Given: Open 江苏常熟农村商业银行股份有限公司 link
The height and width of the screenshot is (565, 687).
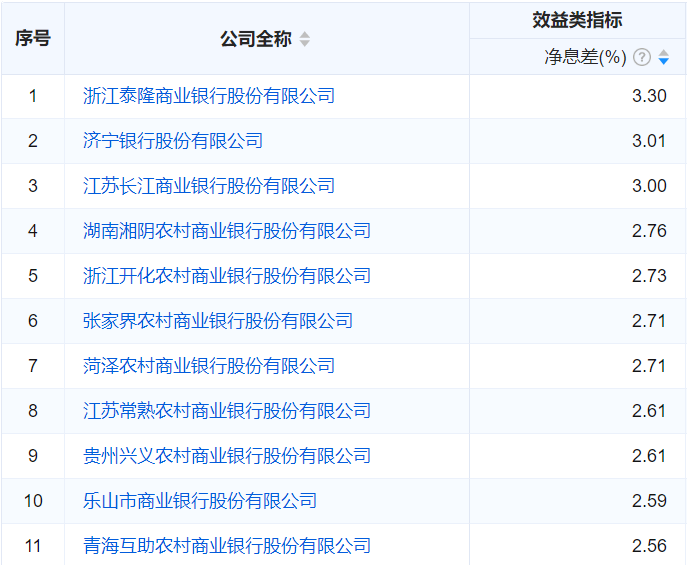Looking at the screenshot, I should click(227, 411).
